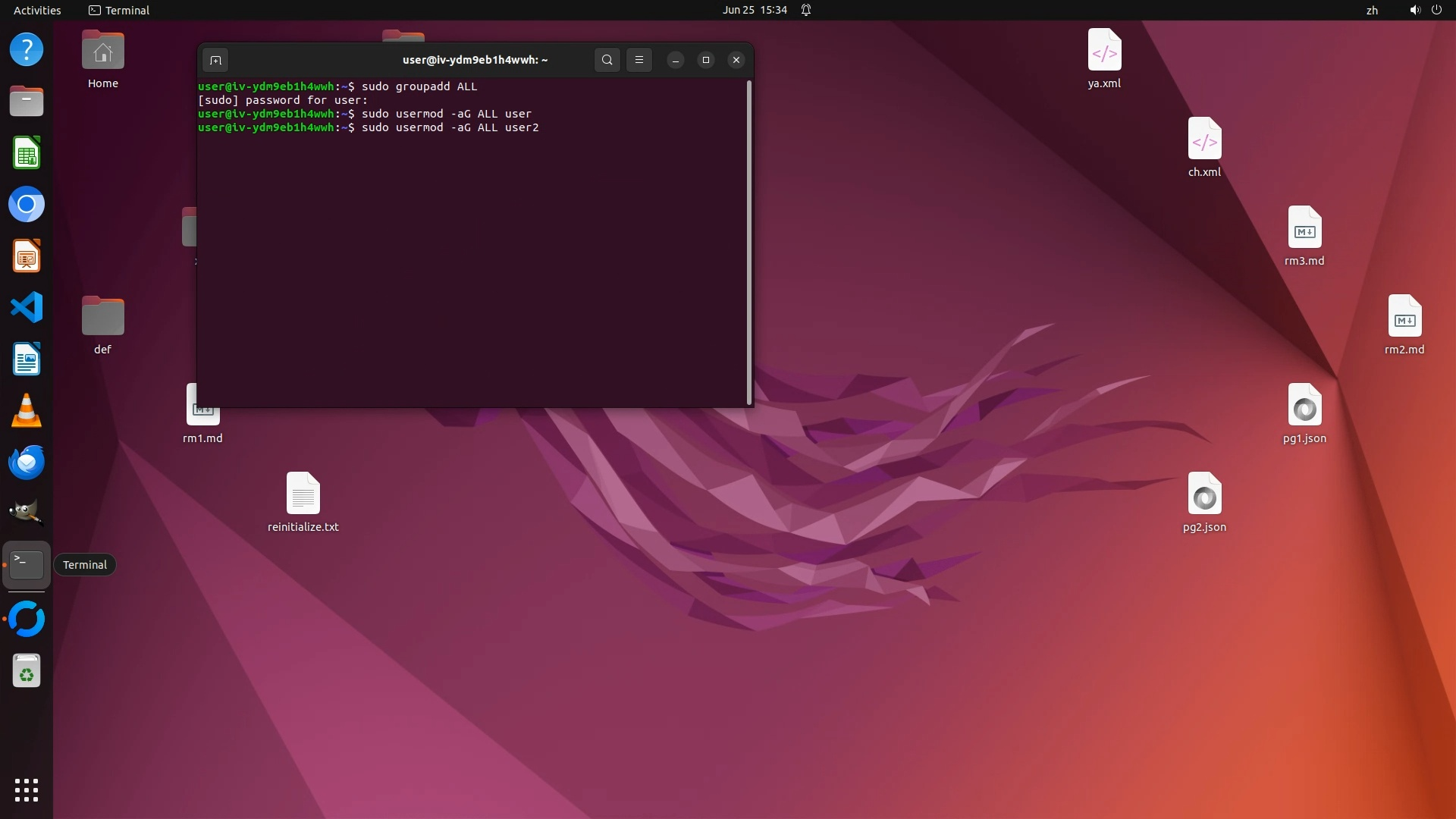Launch VLC media player from dock
The width and height of the screenshot is (1456, 819).
[x=27, y=411]
